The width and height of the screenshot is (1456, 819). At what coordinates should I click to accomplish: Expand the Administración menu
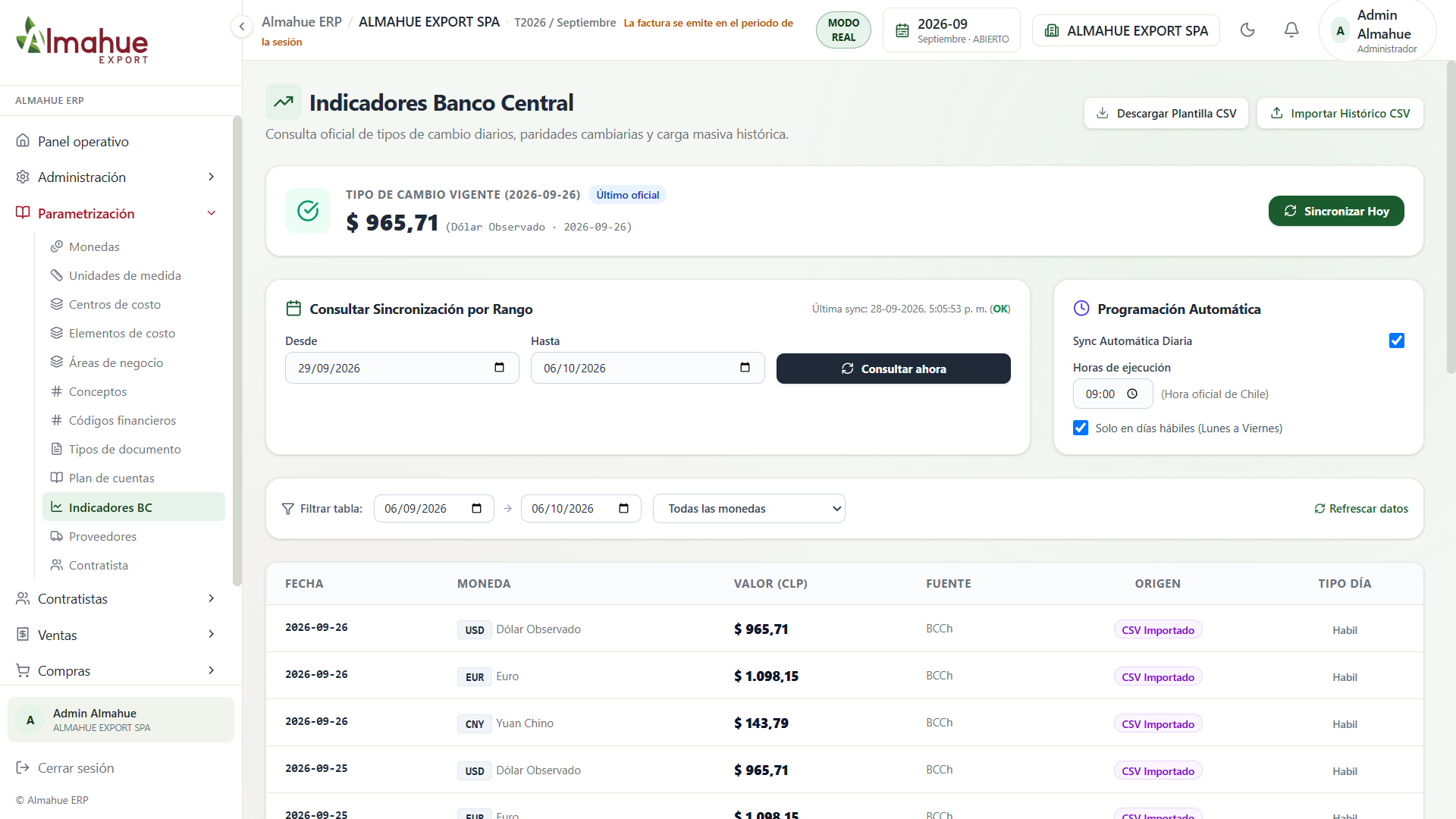click(116, 177)
